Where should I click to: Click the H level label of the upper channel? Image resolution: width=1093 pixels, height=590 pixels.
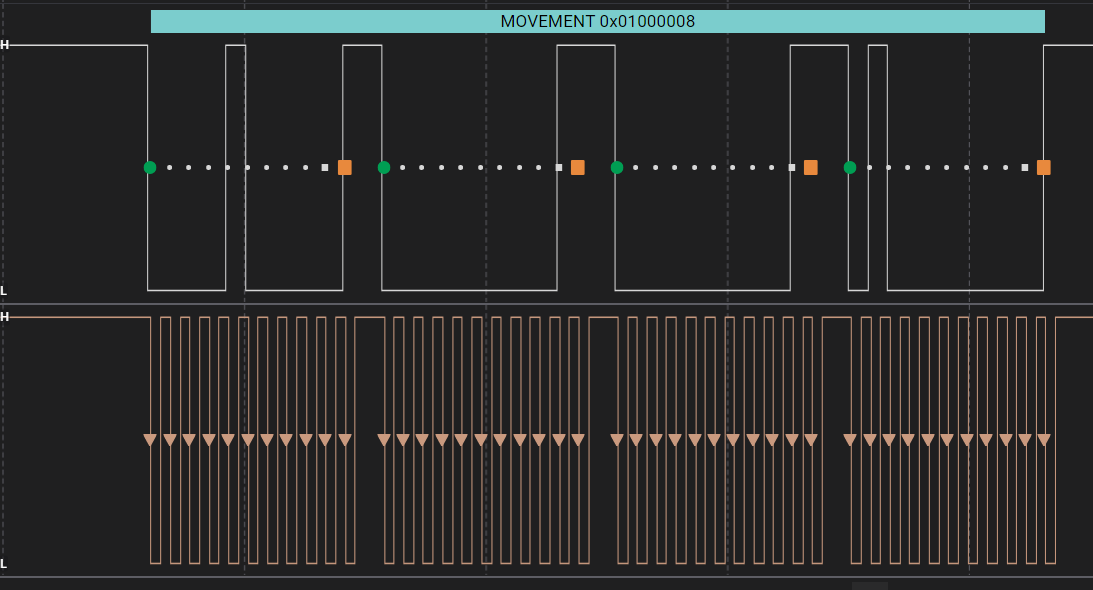pyautogui.click(x=4, y=45)
